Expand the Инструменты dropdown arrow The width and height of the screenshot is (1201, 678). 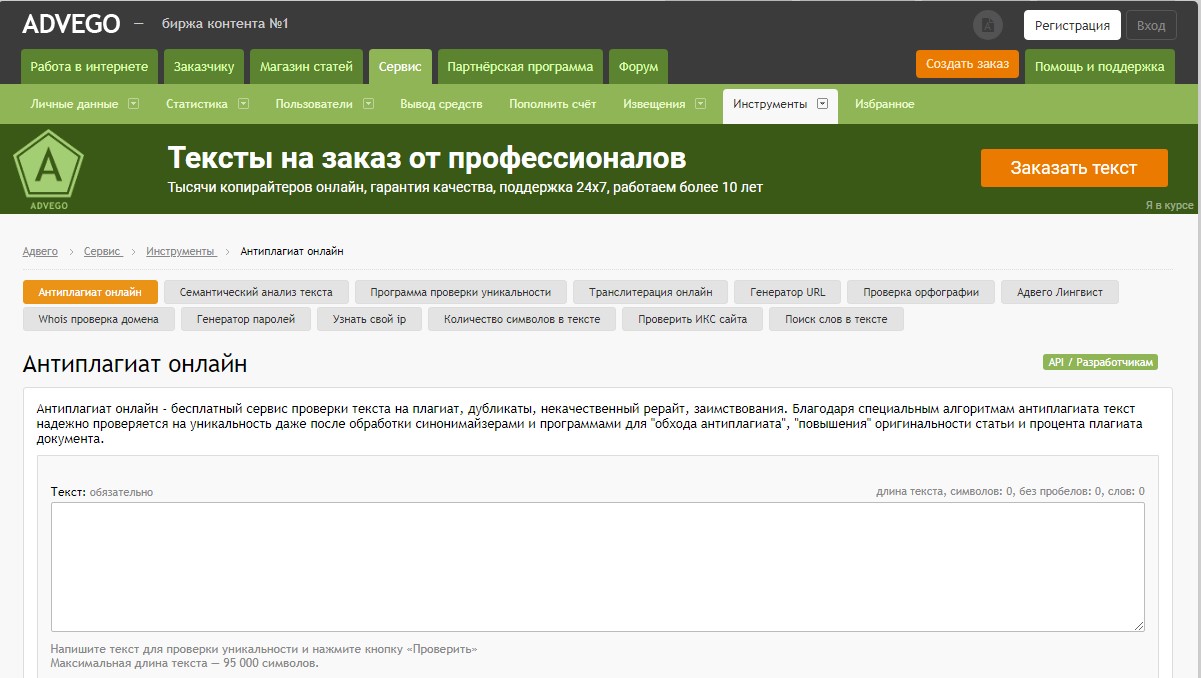pyautogui.click(x=822, y=103)
